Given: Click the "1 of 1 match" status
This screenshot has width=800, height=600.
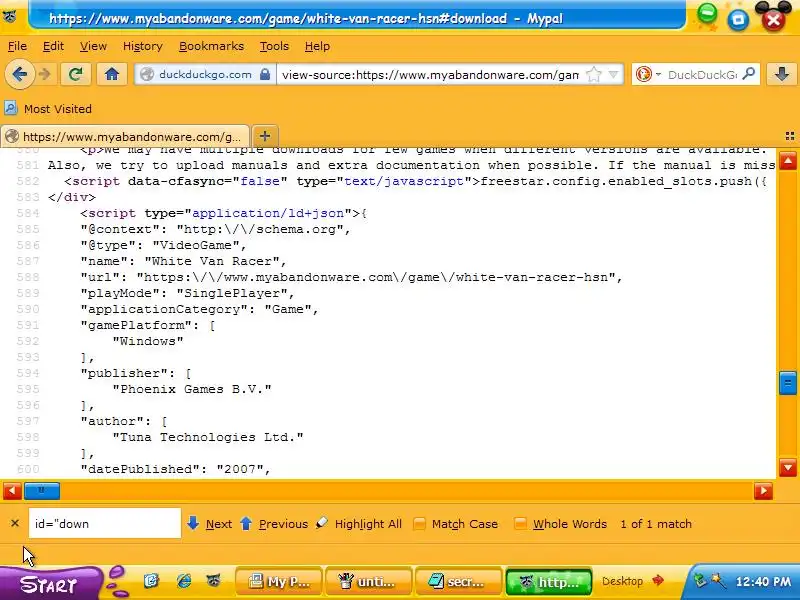Looking at the screenshot, I should pyautogui.click(x=656, y=524).
